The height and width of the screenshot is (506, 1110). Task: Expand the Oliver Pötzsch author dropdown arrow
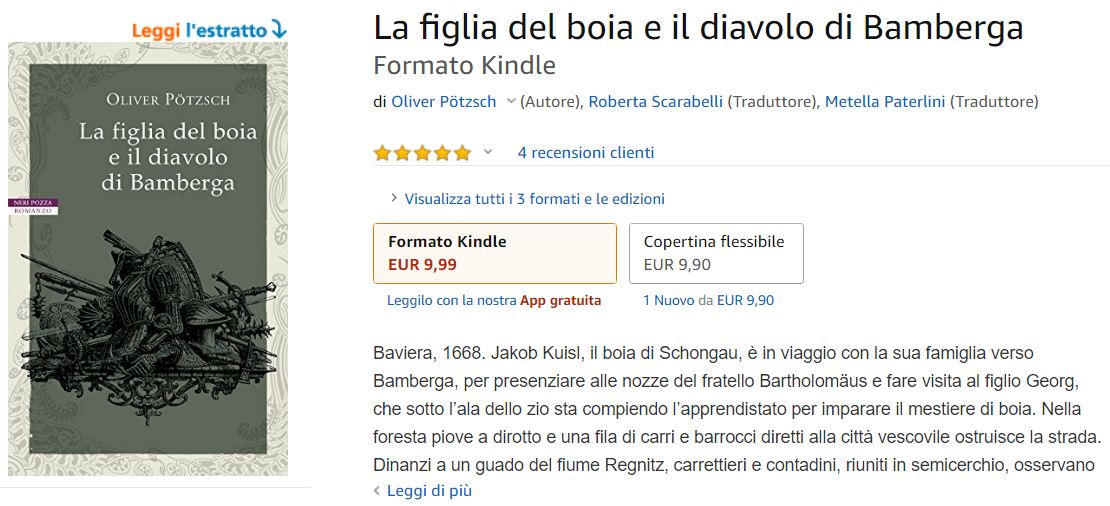(511, 102)
